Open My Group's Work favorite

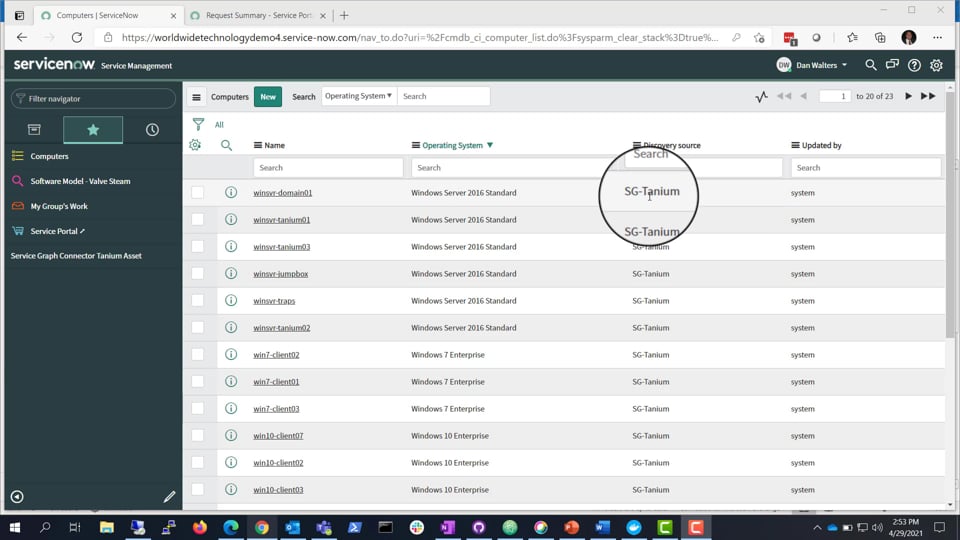tap(59, 206)
